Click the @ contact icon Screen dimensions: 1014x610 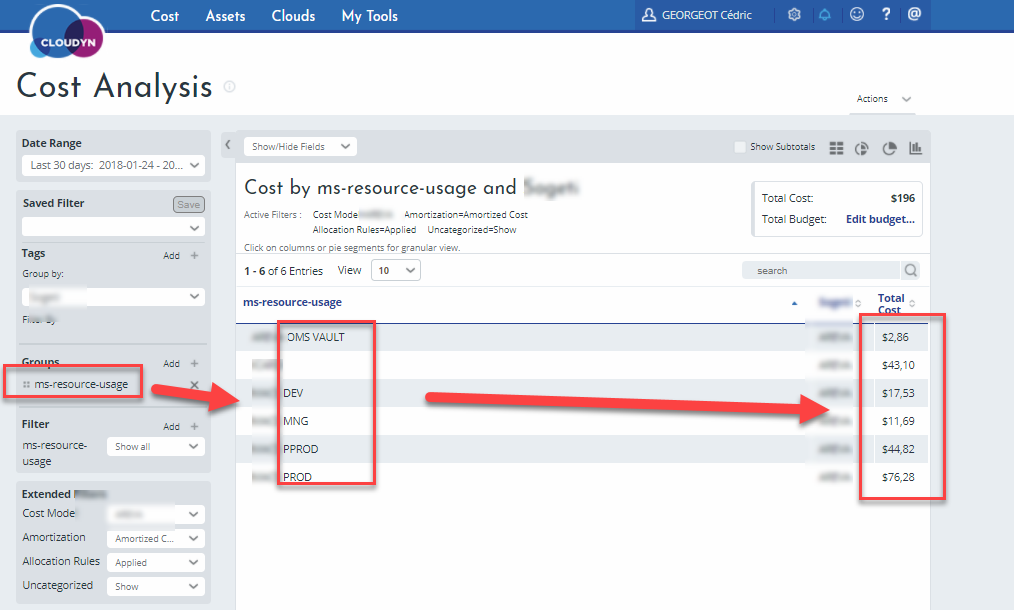[914, 14]
